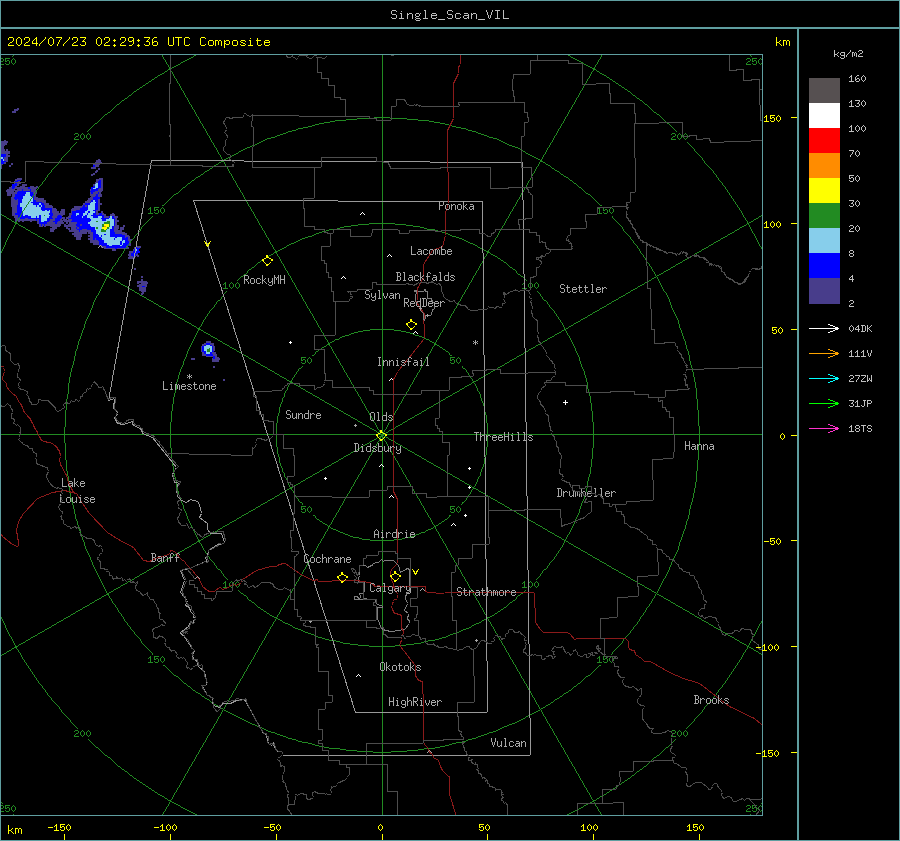Screen dimensions: 900x841
Task: Select the purple 2–4 legend swatch
Action: click(824, 291)
